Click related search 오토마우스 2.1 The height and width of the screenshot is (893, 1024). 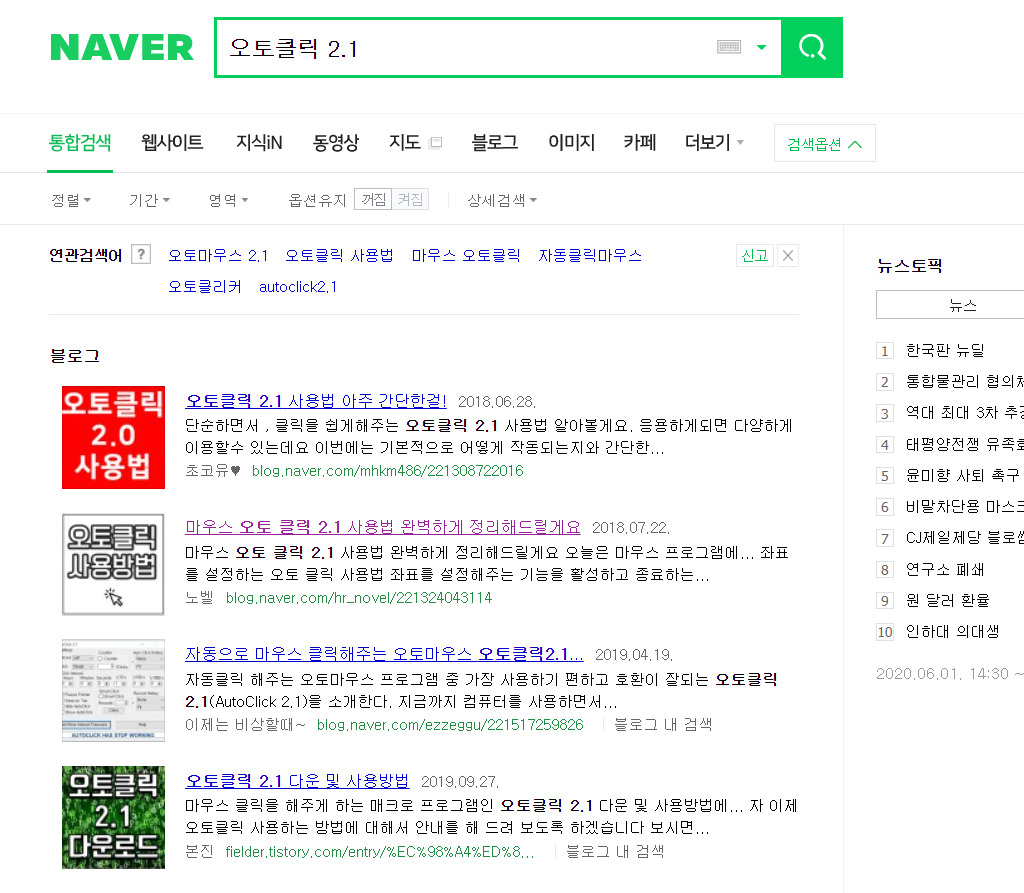218,255
